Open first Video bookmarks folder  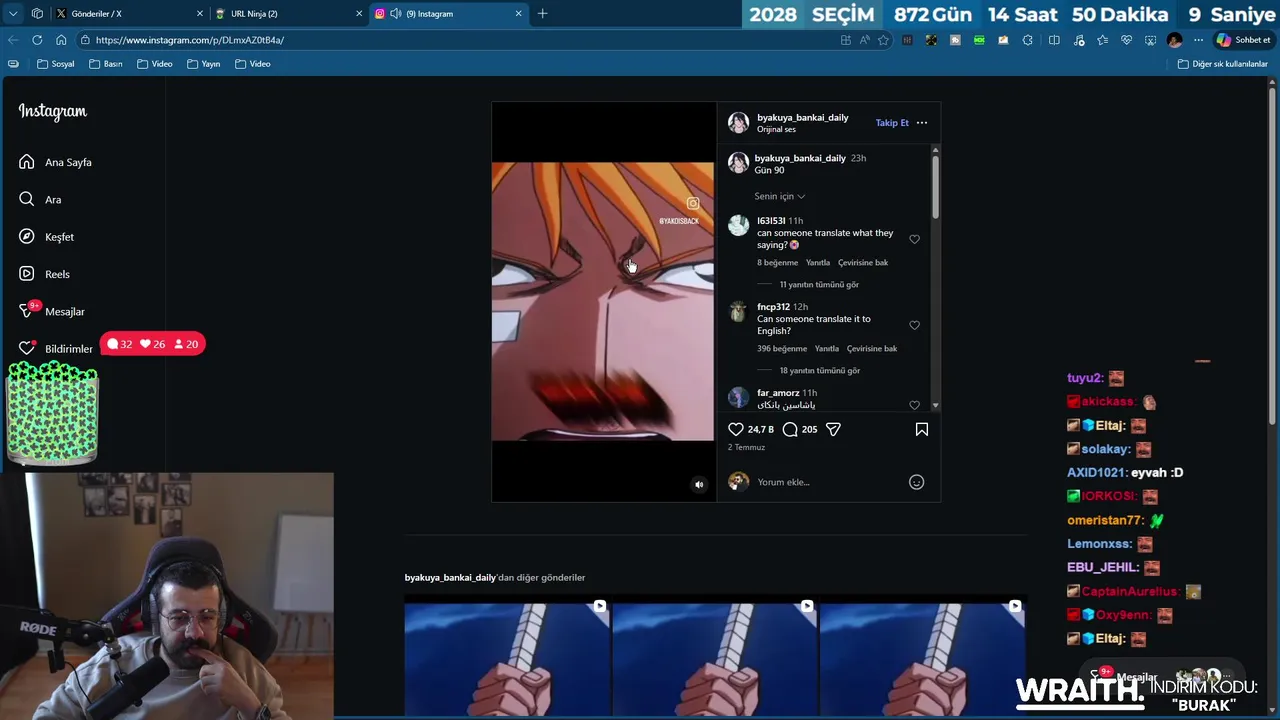154,64
